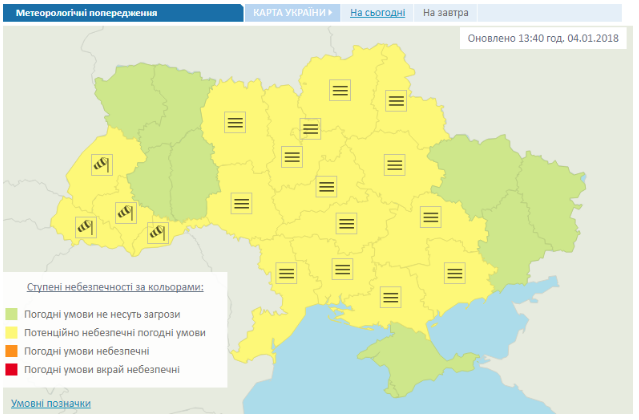Click the wind icon on Chernivtsi region
Screen dimensions: 639x420
pos(160,232)
